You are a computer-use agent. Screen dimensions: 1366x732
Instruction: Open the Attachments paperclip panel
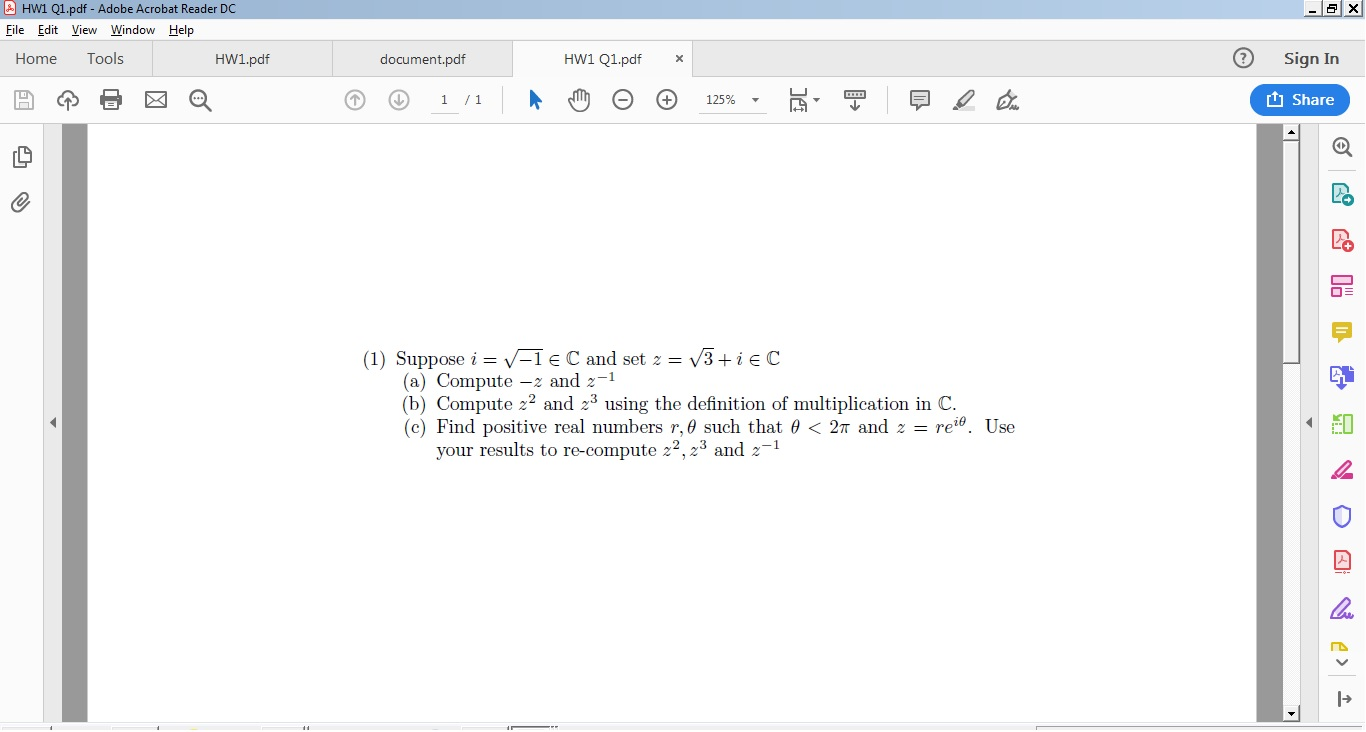(21, 202)
